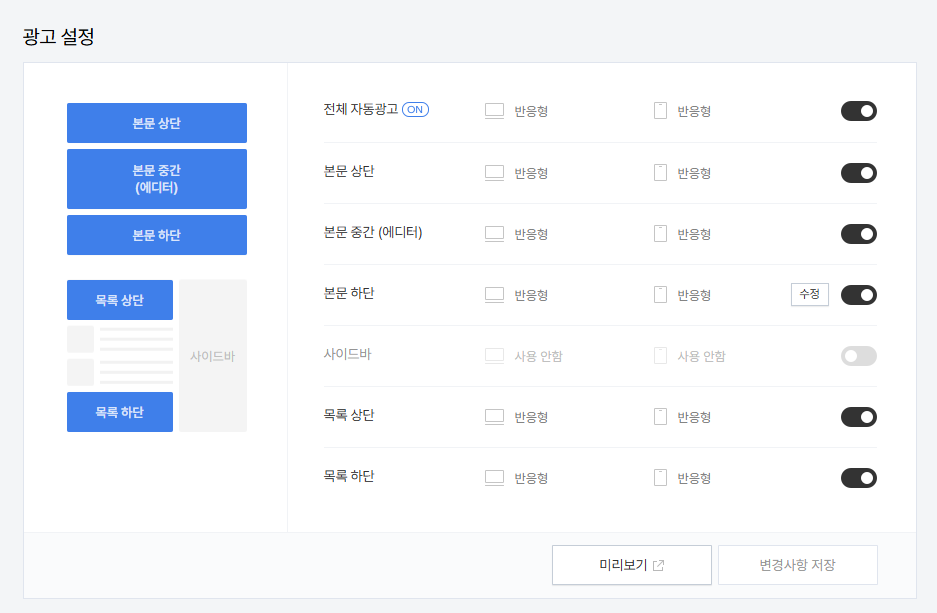Image resolution: width=937 pixels, height=613 pixels.
Task: Disable the 전체 자동광고 toggle
Action: pos(858,111)
